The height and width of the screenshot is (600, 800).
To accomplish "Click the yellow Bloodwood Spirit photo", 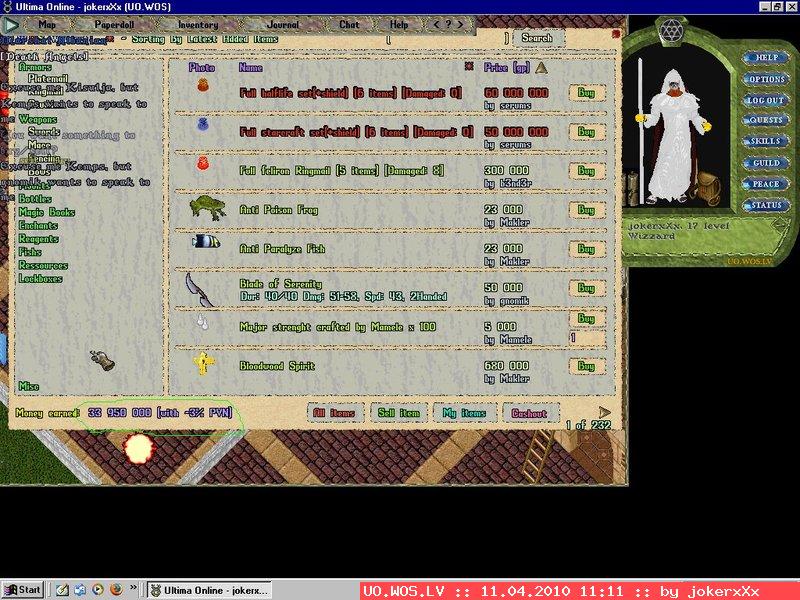I will [x=204, y=363].
